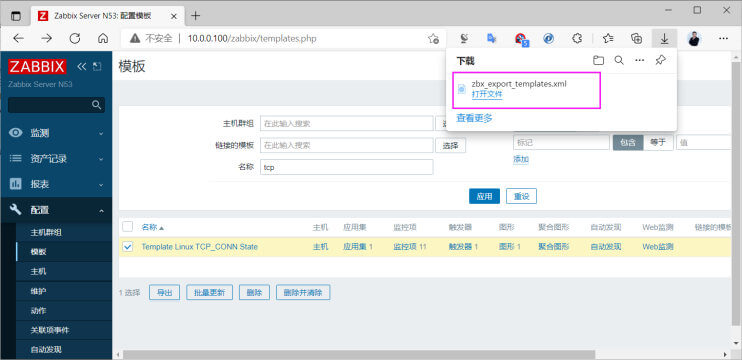Open the browser extensions puzzle icon
The width and height of the screenshot is (742, 360).
[577, 39]
